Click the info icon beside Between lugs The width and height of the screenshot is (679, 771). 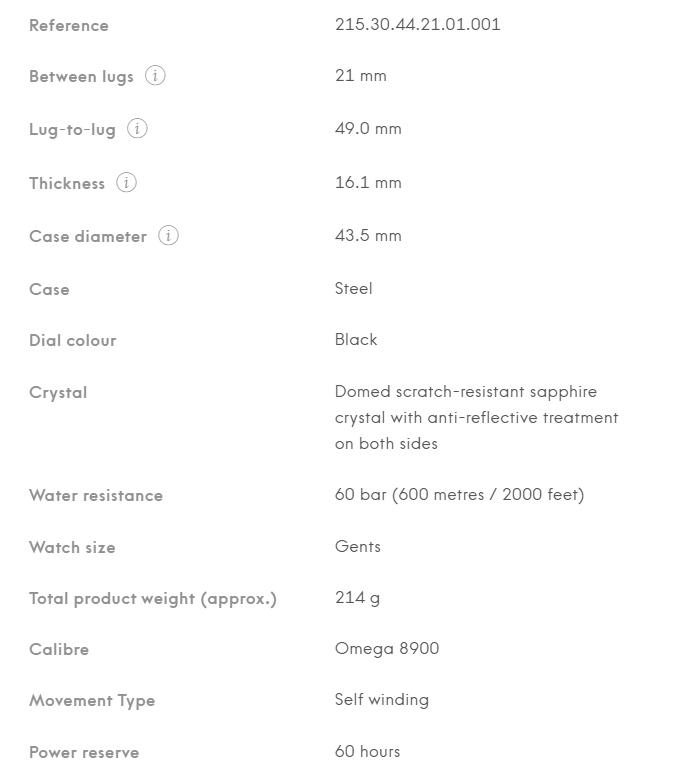pyautogui.click(x=155, y=76)
